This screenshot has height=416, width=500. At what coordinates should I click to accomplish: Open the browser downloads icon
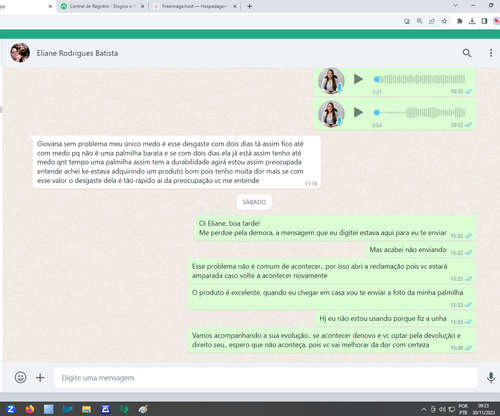click(x=472, y=21)
